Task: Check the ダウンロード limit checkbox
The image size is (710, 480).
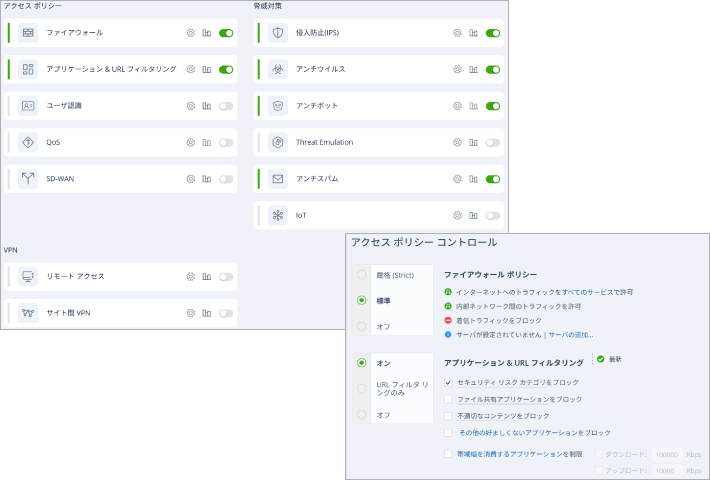Action: coord(599,454)
